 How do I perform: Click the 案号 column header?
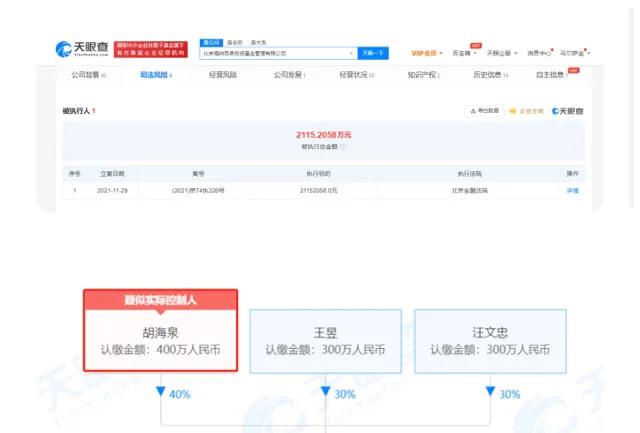[198, 173]
